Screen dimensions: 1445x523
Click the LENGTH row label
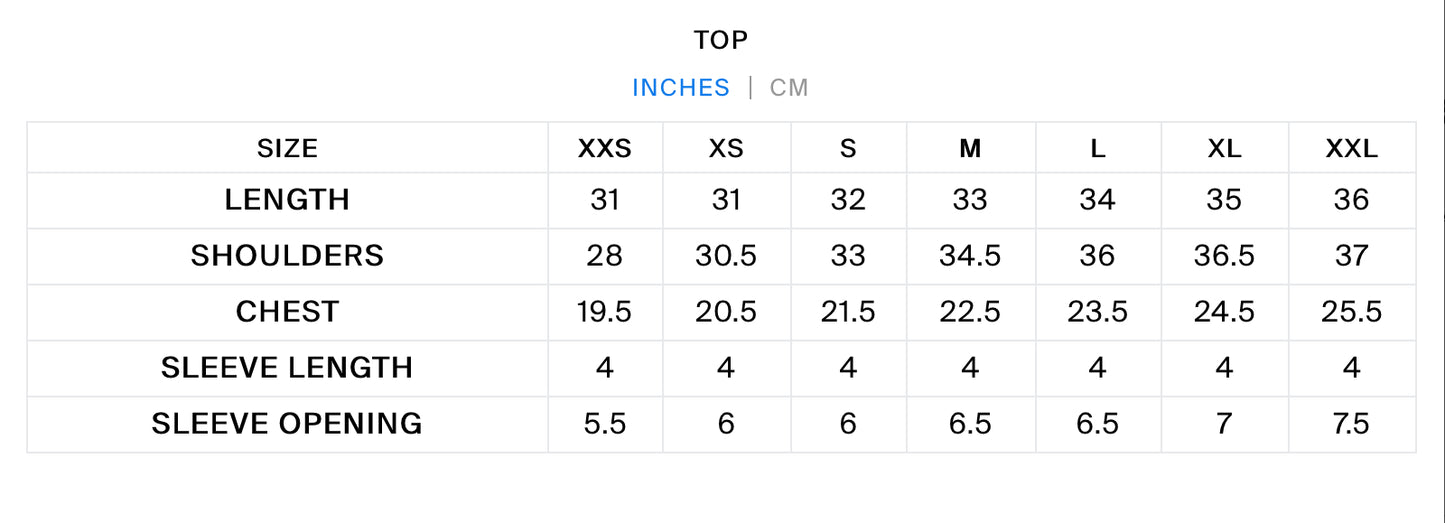click(x=287, y=200)
